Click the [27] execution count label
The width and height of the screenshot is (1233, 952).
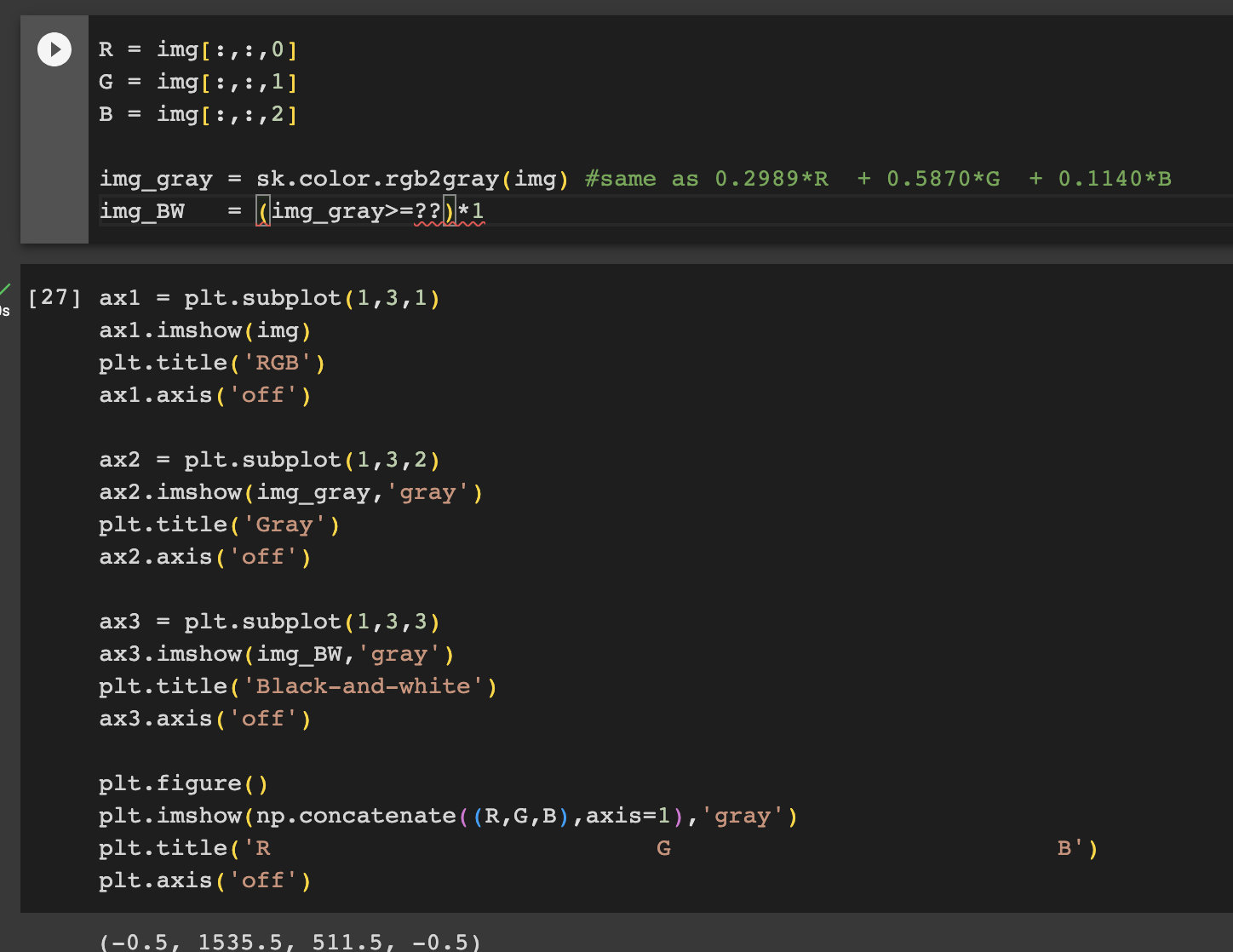pos(54,297)
